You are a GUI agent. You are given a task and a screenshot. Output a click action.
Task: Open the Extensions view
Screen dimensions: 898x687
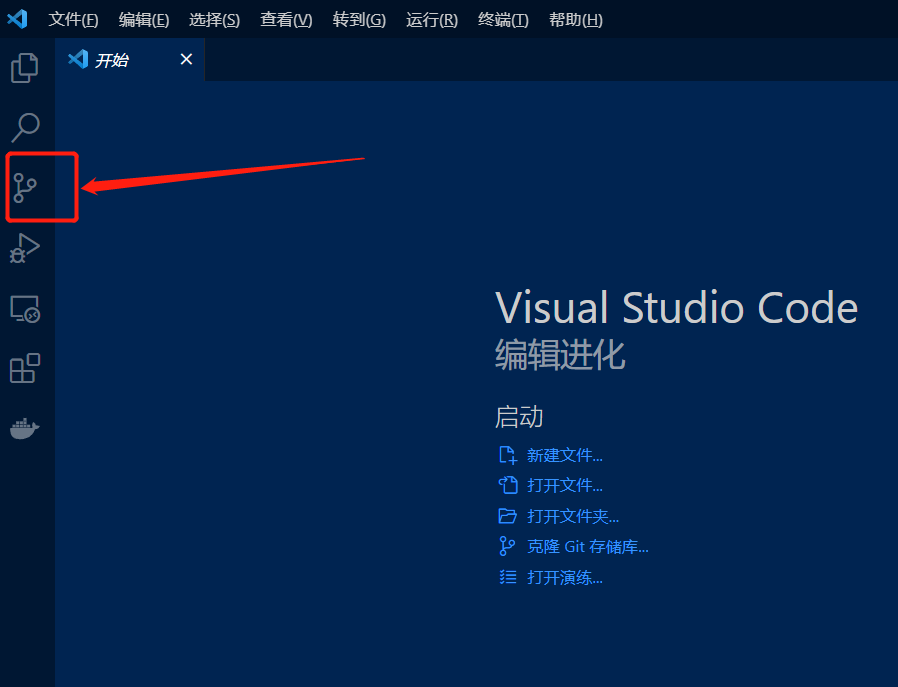(25, 368)
